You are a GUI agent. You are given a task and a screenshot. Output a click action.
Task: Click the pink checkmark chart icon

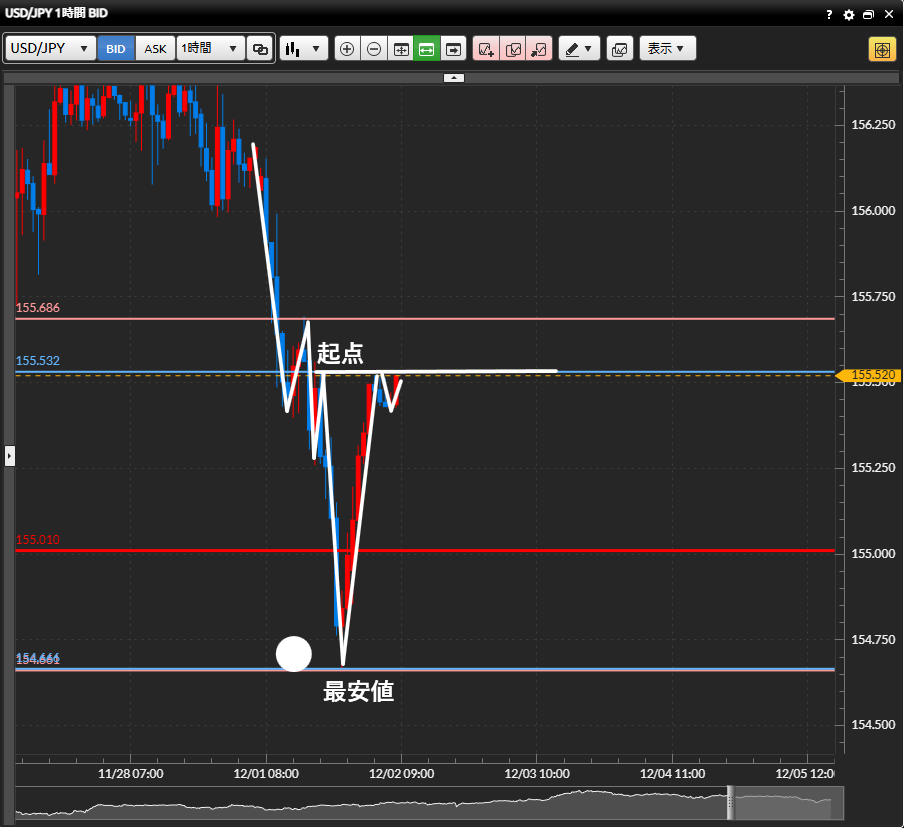513,49
